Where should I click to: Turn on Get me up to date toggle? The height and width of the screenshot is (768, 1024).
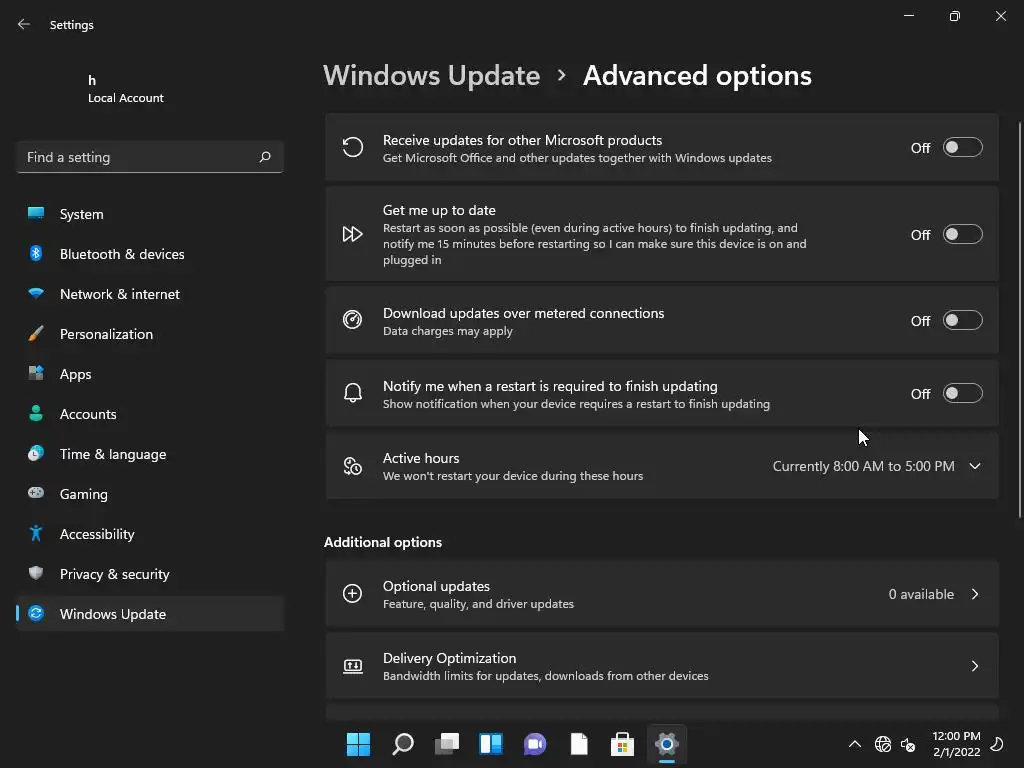point(963,234)
